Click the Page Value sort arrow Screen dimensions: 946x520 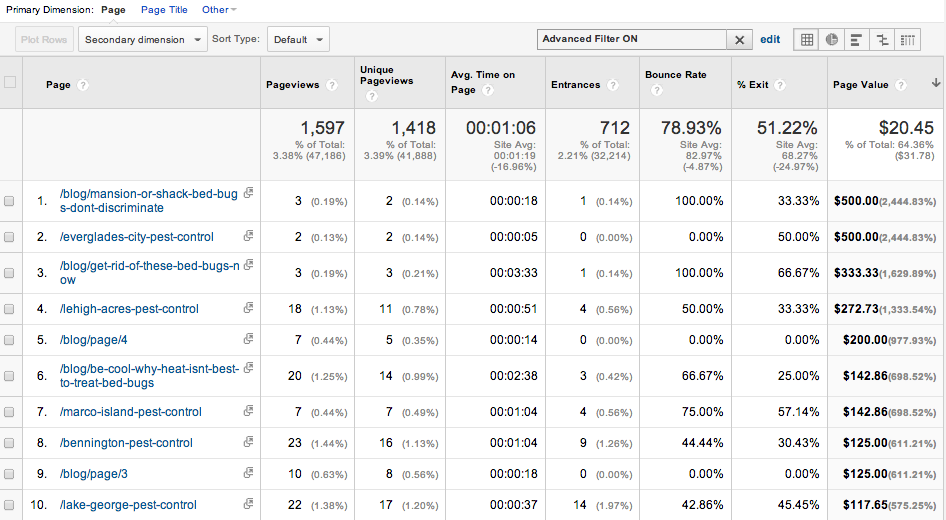(x=935, y=84)
